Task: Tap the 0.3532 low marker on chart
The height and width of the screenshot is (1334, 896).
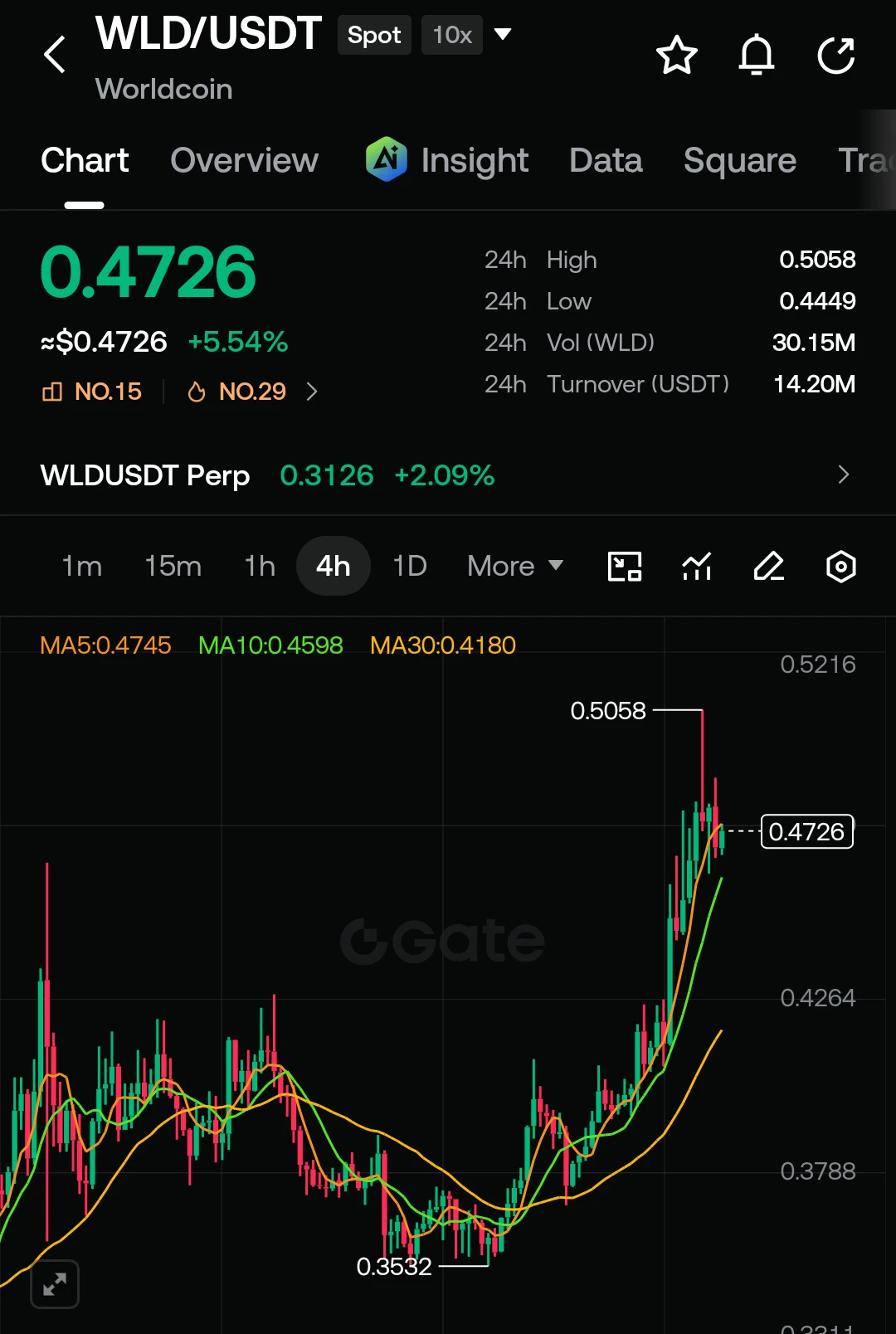Action: coord(394,1267)
